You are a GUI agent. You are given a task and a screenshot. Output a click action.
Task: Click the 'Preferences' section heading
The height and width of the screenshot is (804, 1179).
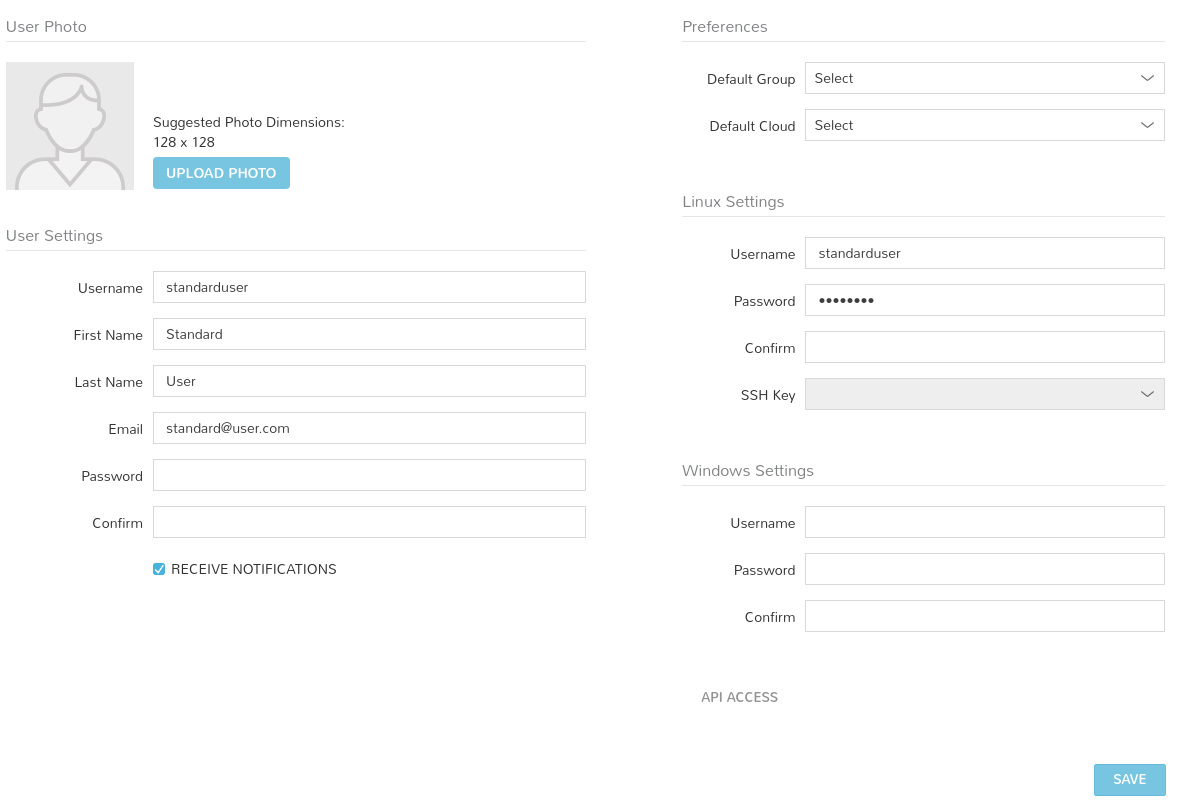(725, 26)
